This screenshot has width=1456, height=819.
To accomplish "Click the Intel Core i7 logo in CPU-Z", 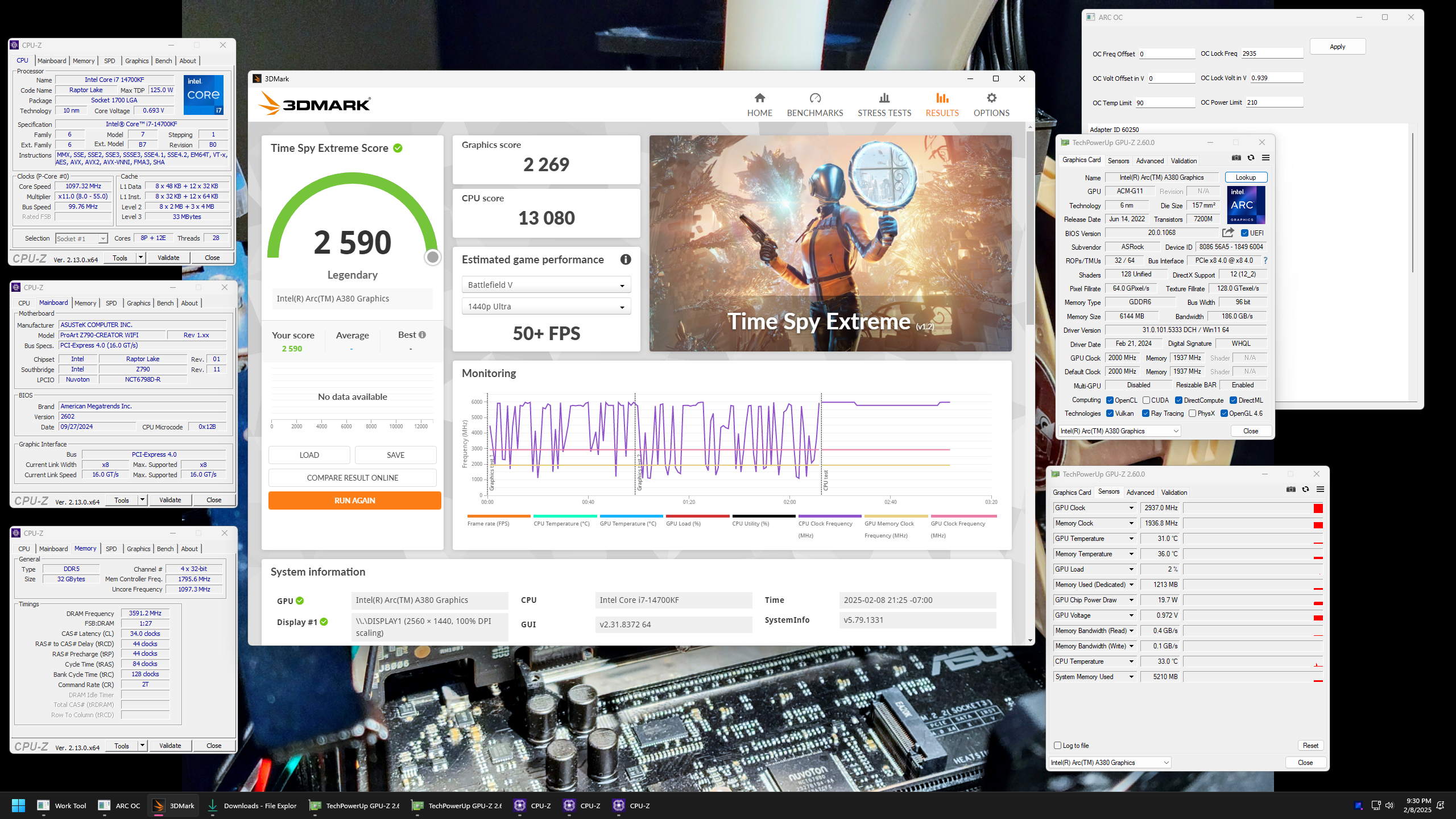I will tap(203, 94).
